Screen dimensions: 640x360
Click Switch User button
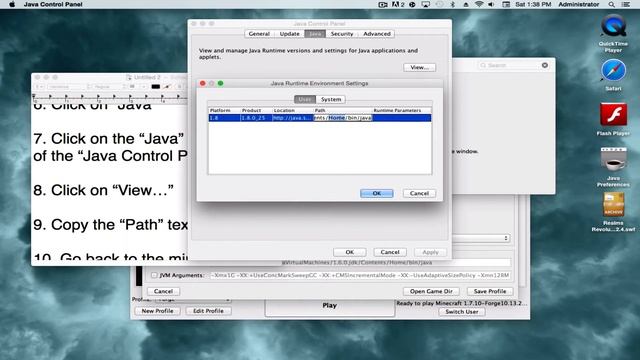[x=462, y=312]
